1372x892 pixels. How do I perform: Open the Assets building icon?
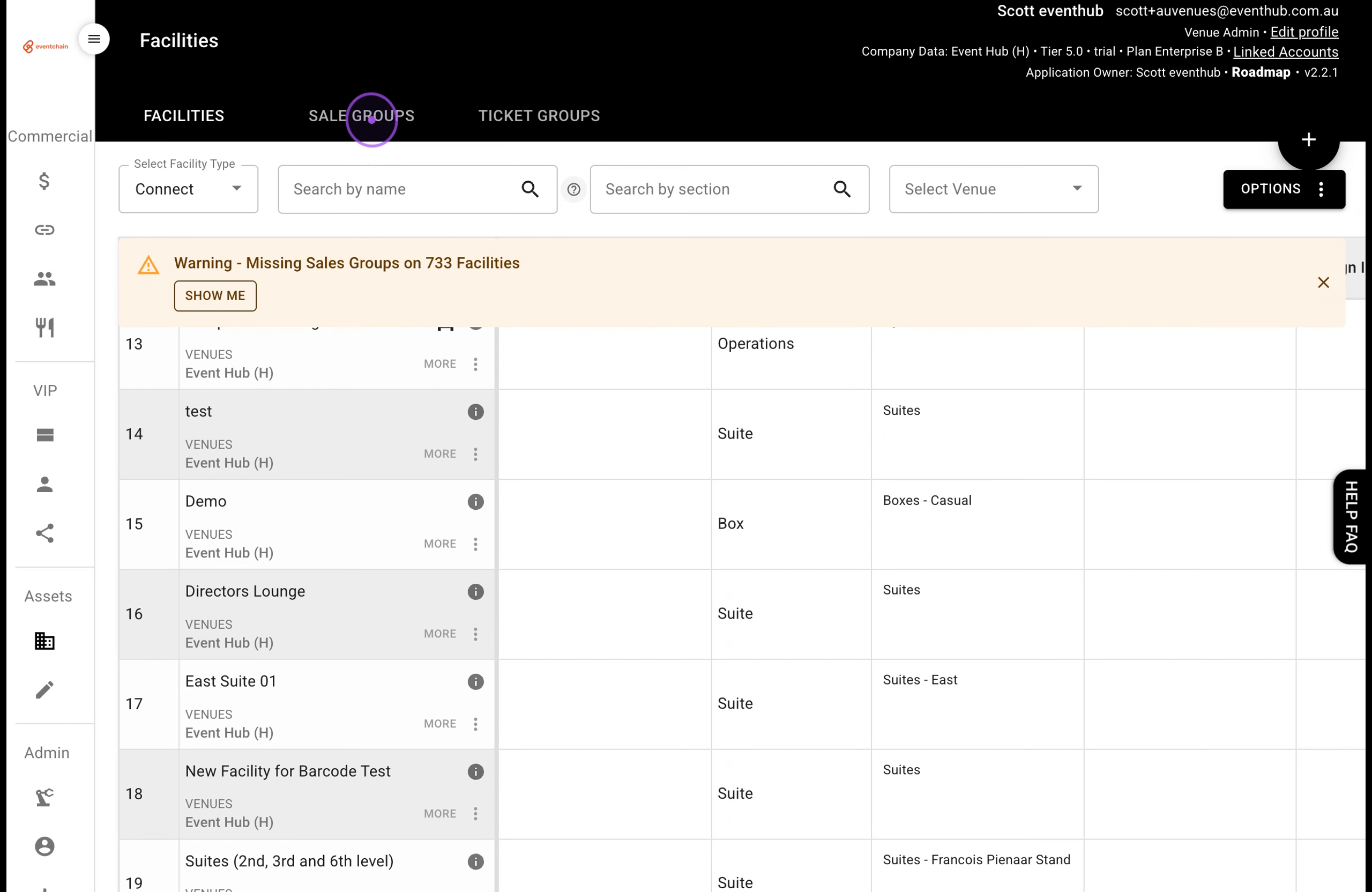tap(44, 641)
